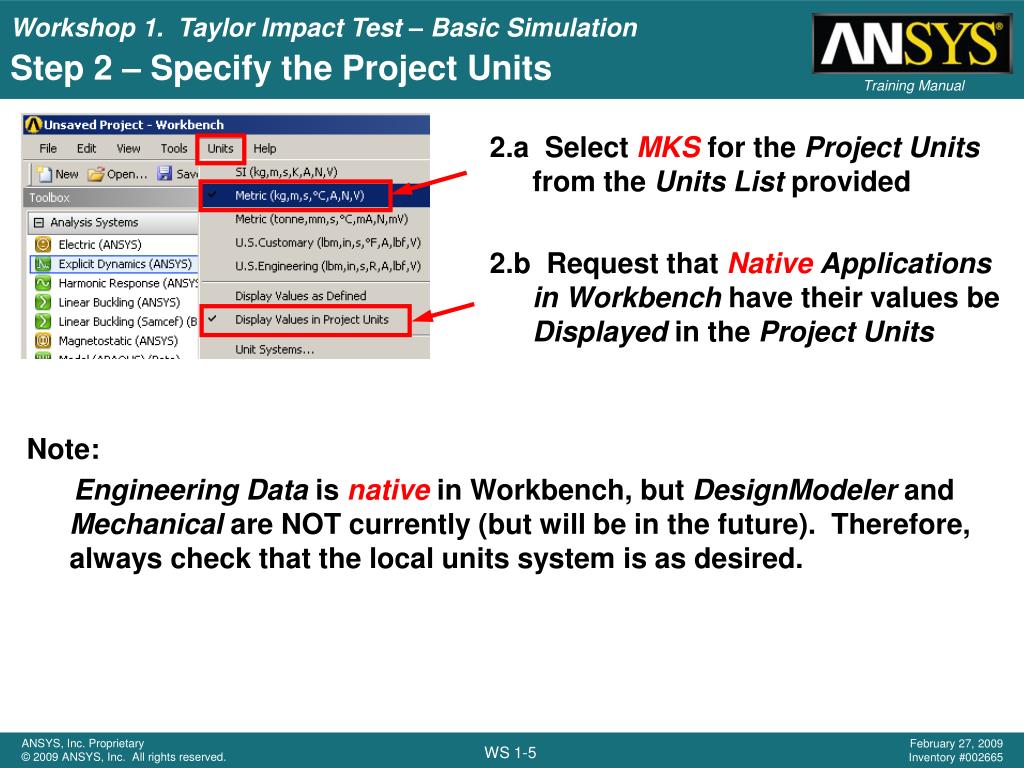
Task: Click 'ANSYS, Inc. Proprietary' footer text
Action: click(x=82, y=743)
